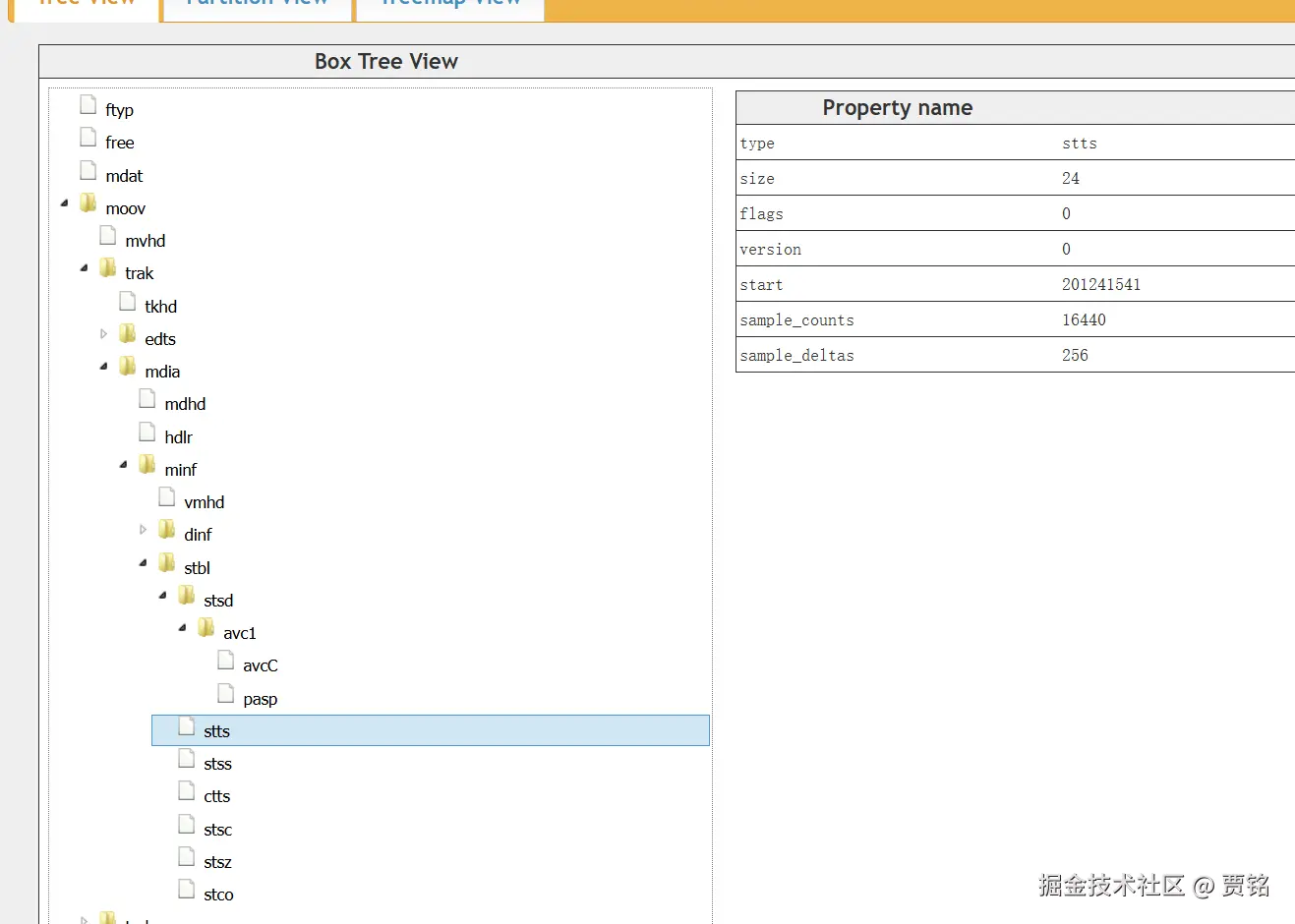Select the mdhd file icon
1295x924 pixels.
pyautogui.click(x=147, y=399)
